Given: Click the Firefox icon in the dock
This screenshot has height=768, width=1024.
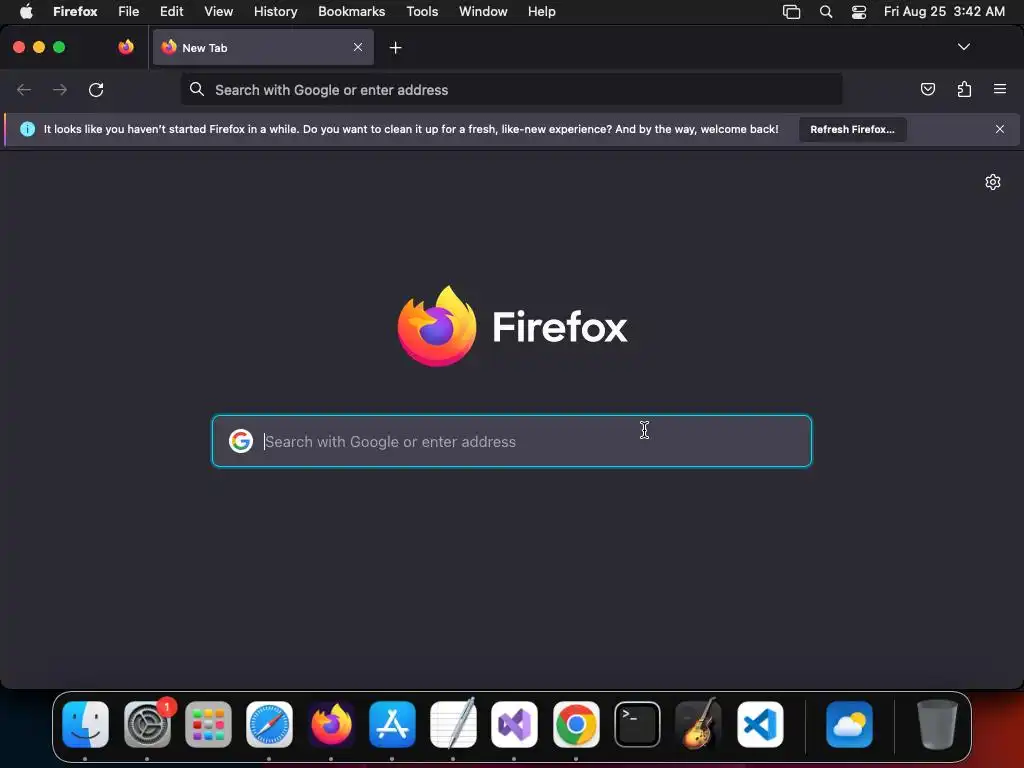Looking at the screenshot, I should [332, 724].
